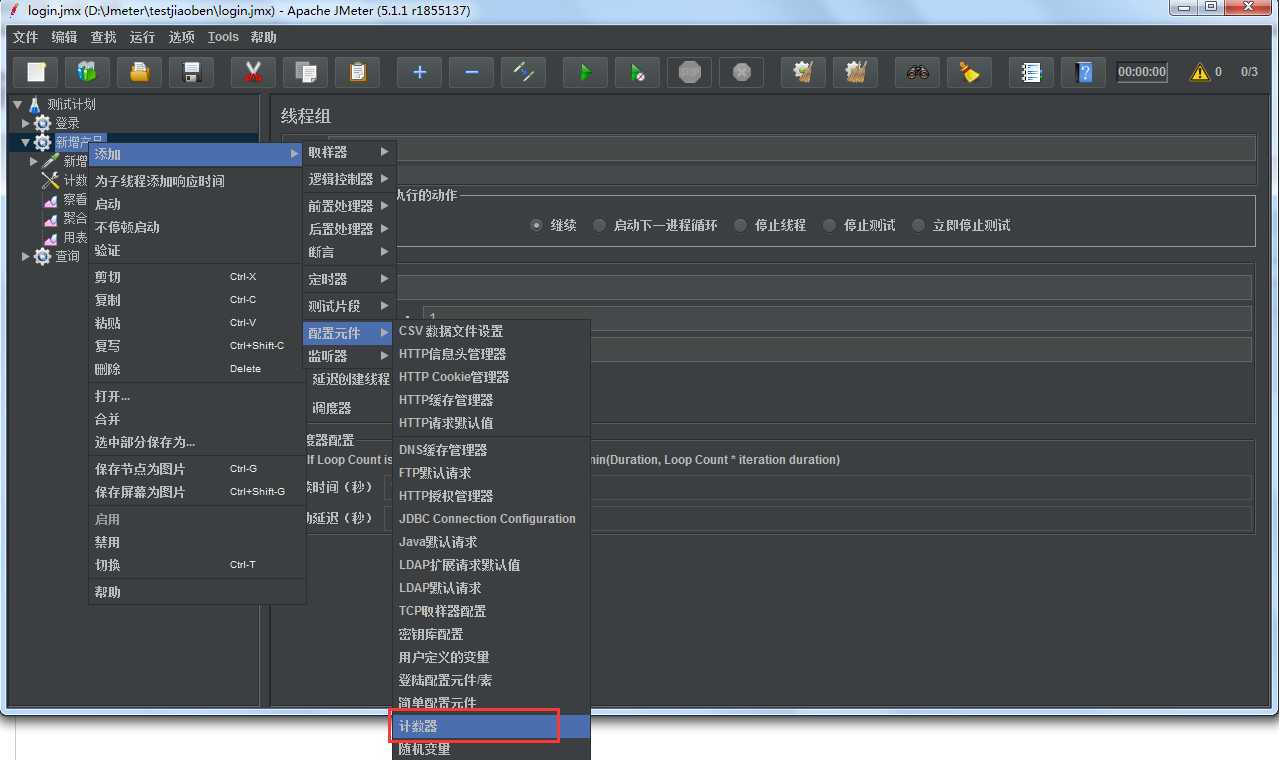Click the Toggle enable/disable icon

coord(523,72)
